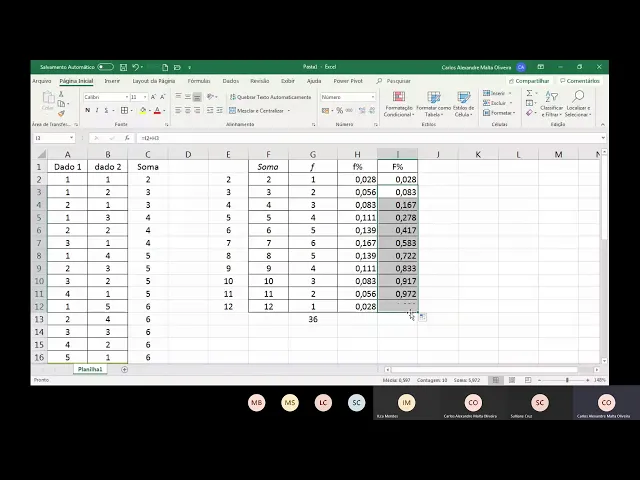Click the Cut scissors icon
The height and width of the screenshot is (480, 640).
(61, 94)
